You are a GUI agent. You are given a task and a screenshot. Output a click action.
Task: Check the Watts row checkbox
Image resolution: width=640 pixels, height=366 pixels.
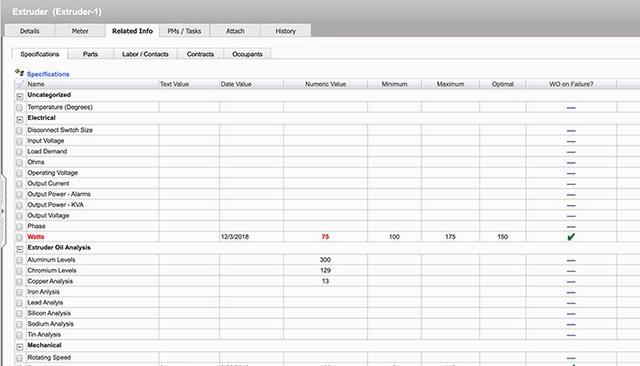[x=19, y=237]
